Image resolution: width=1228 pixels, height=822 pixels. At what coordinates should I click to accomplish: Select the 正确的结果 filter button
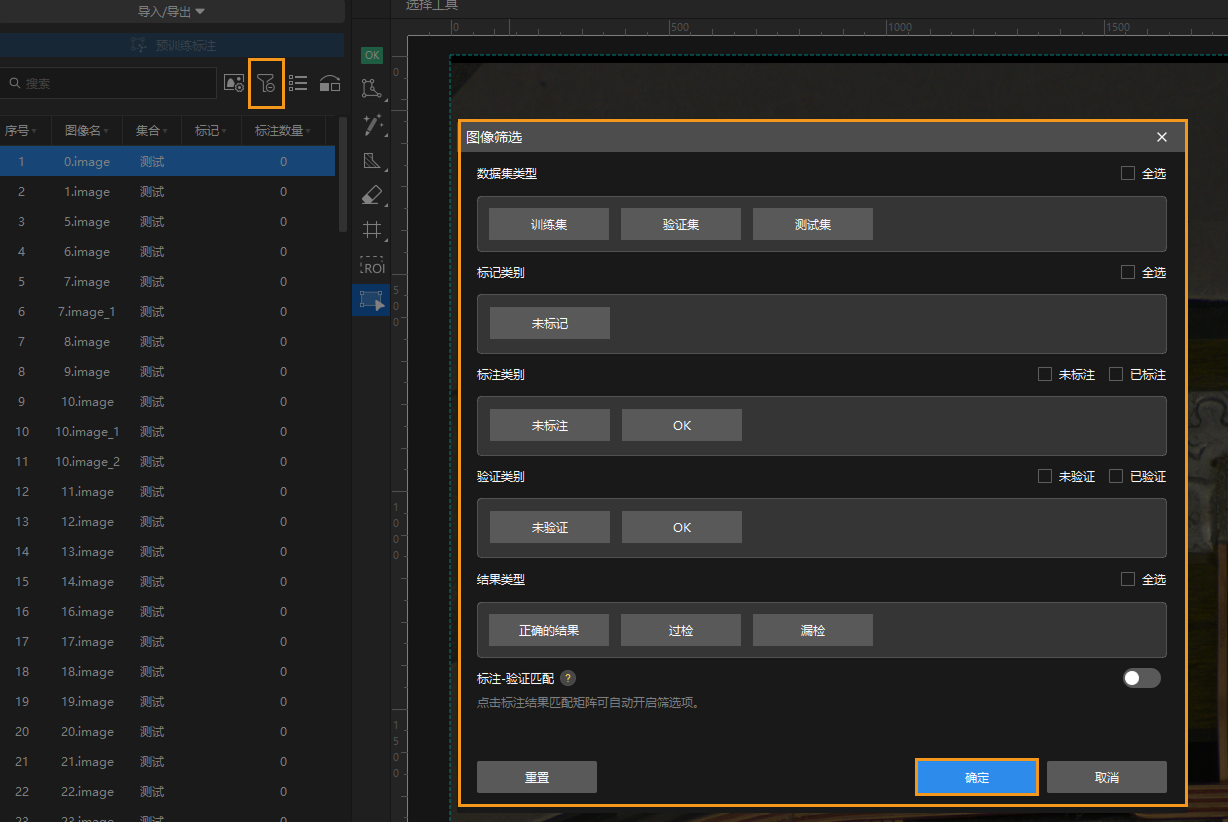549,630
